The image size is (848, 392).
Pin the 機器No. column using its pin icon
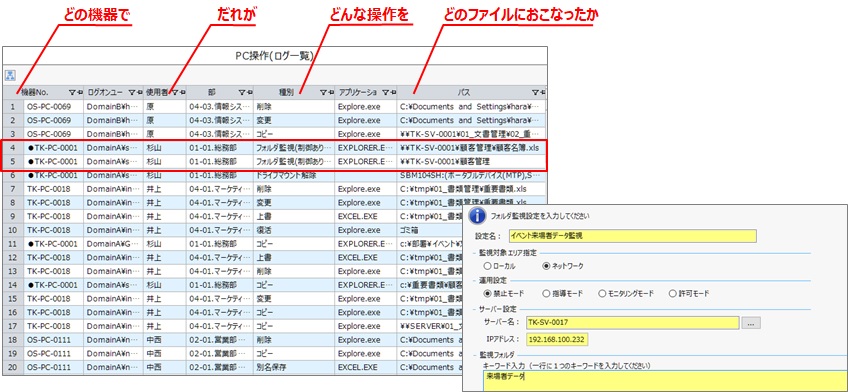point(80,92)
